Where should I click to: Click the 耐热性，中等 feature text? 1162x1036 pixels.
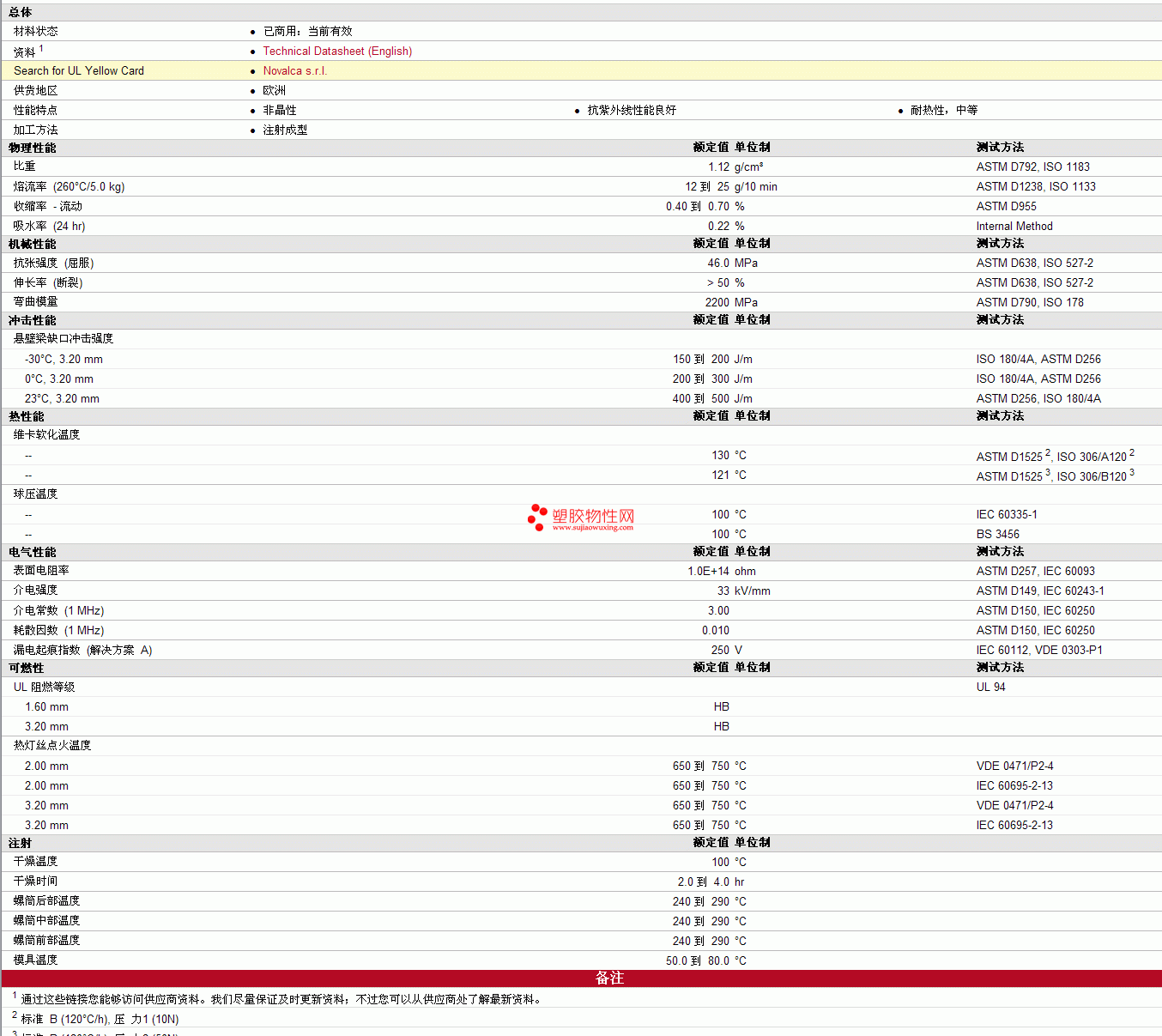tap(944, 110)
